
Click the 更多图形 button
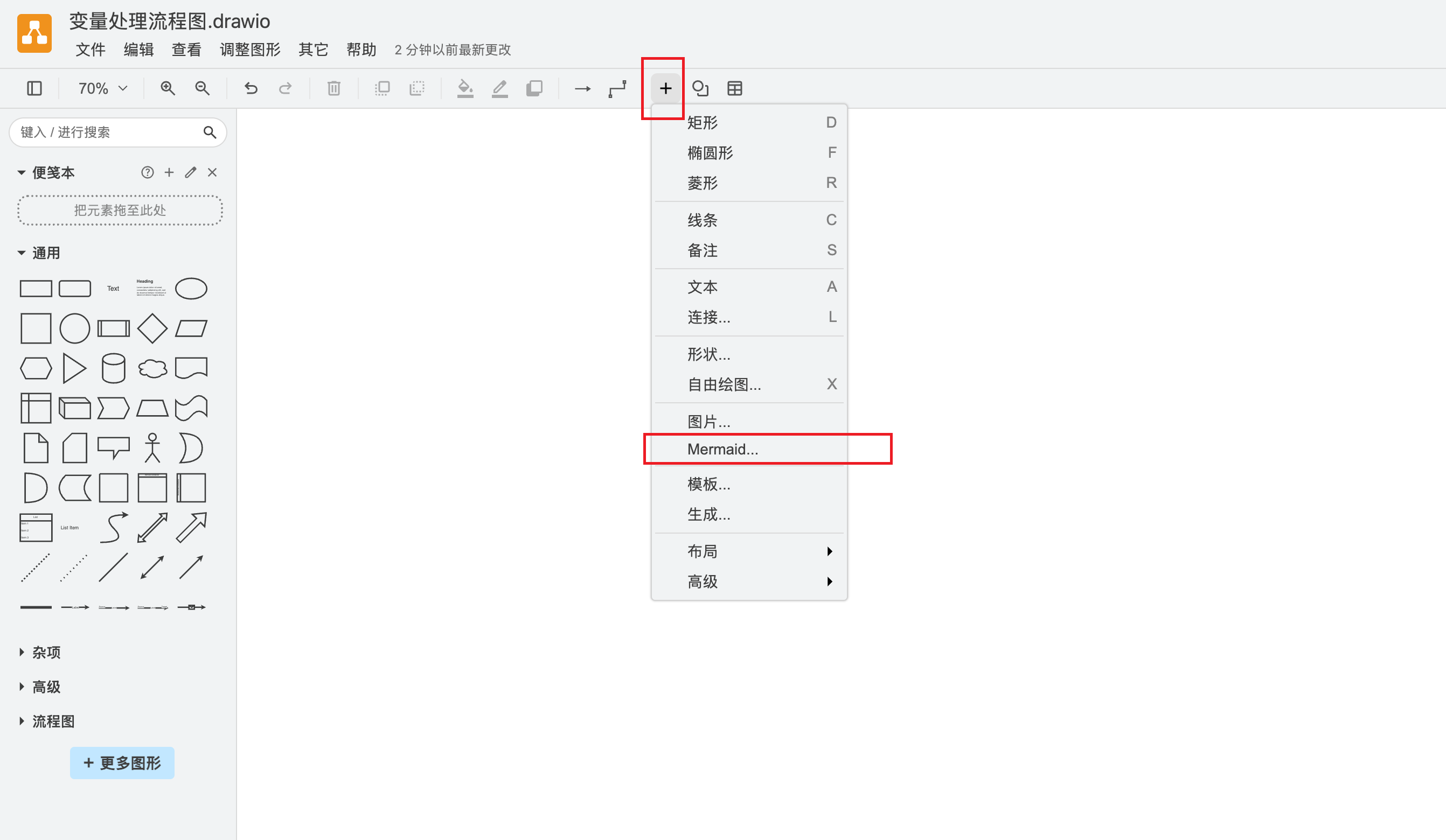(x=122, y=762)
